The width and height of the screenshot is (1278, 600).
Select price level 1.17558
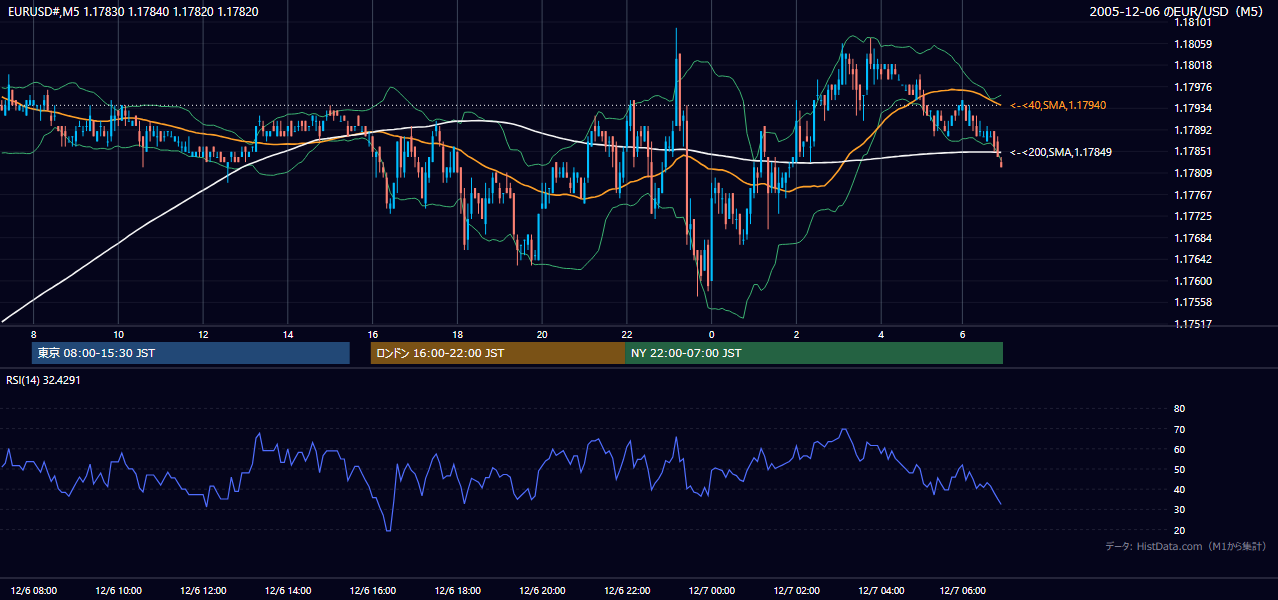1193,302
